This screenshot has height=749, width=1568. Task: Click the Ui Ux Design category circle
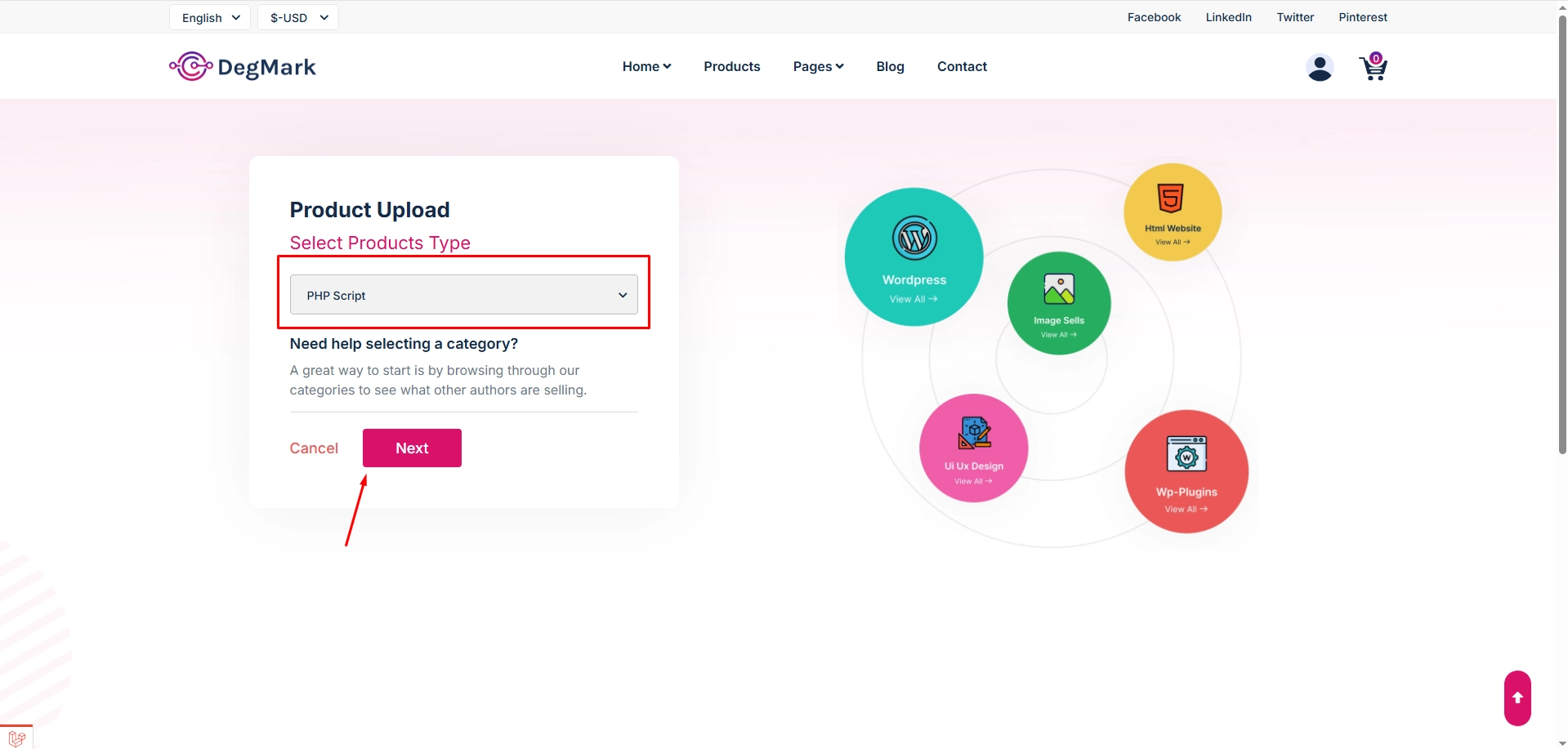click(x=974, y=448)
